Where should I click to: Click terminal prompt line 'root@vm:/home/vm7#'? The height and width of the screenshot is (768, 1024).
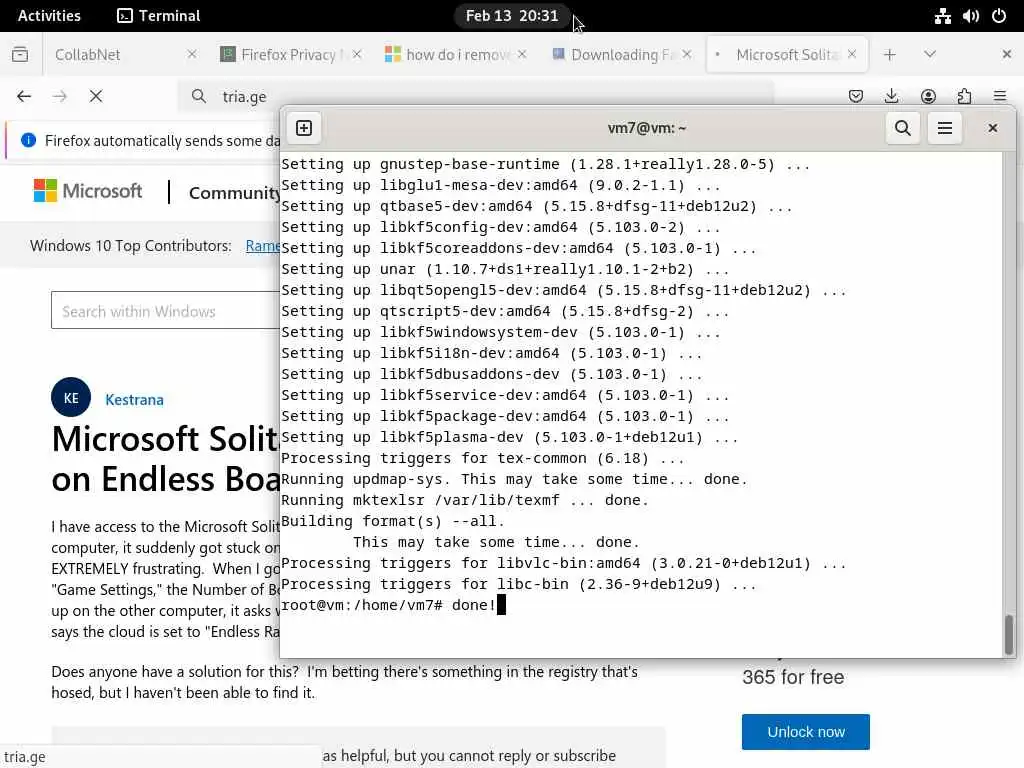tap(362, 605)
